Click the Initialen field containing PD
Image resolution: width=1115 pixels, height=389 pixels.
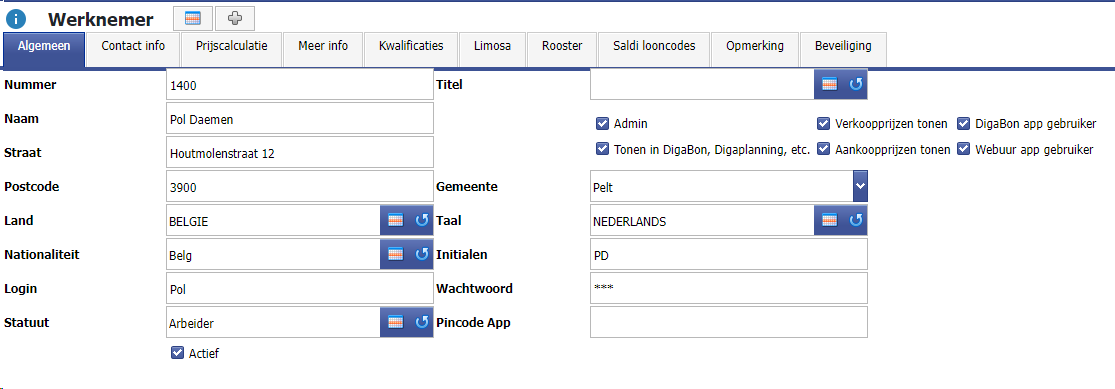[x=729, y=255]
